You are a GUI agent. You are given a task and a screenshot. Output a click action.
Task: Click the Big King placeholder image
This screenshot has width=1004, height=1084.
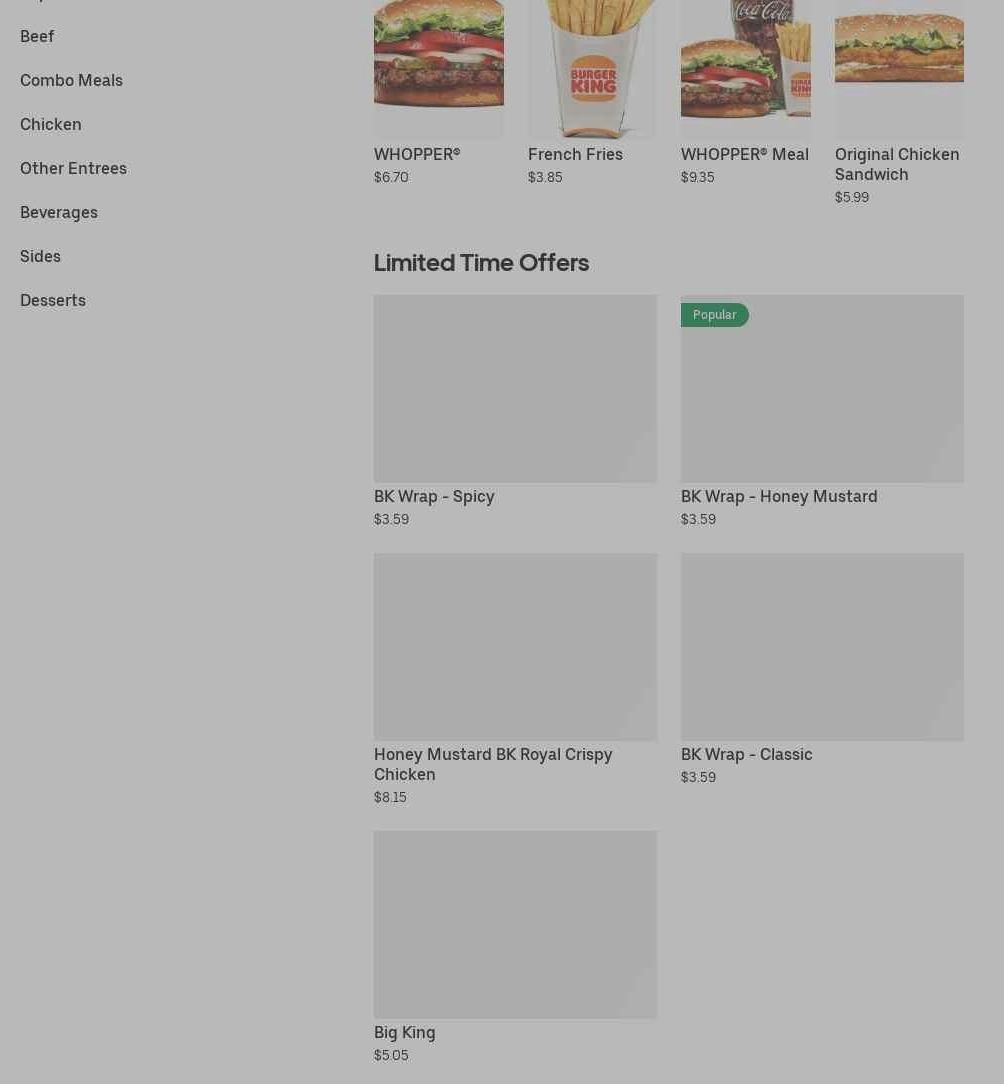(x=515, y=924)
